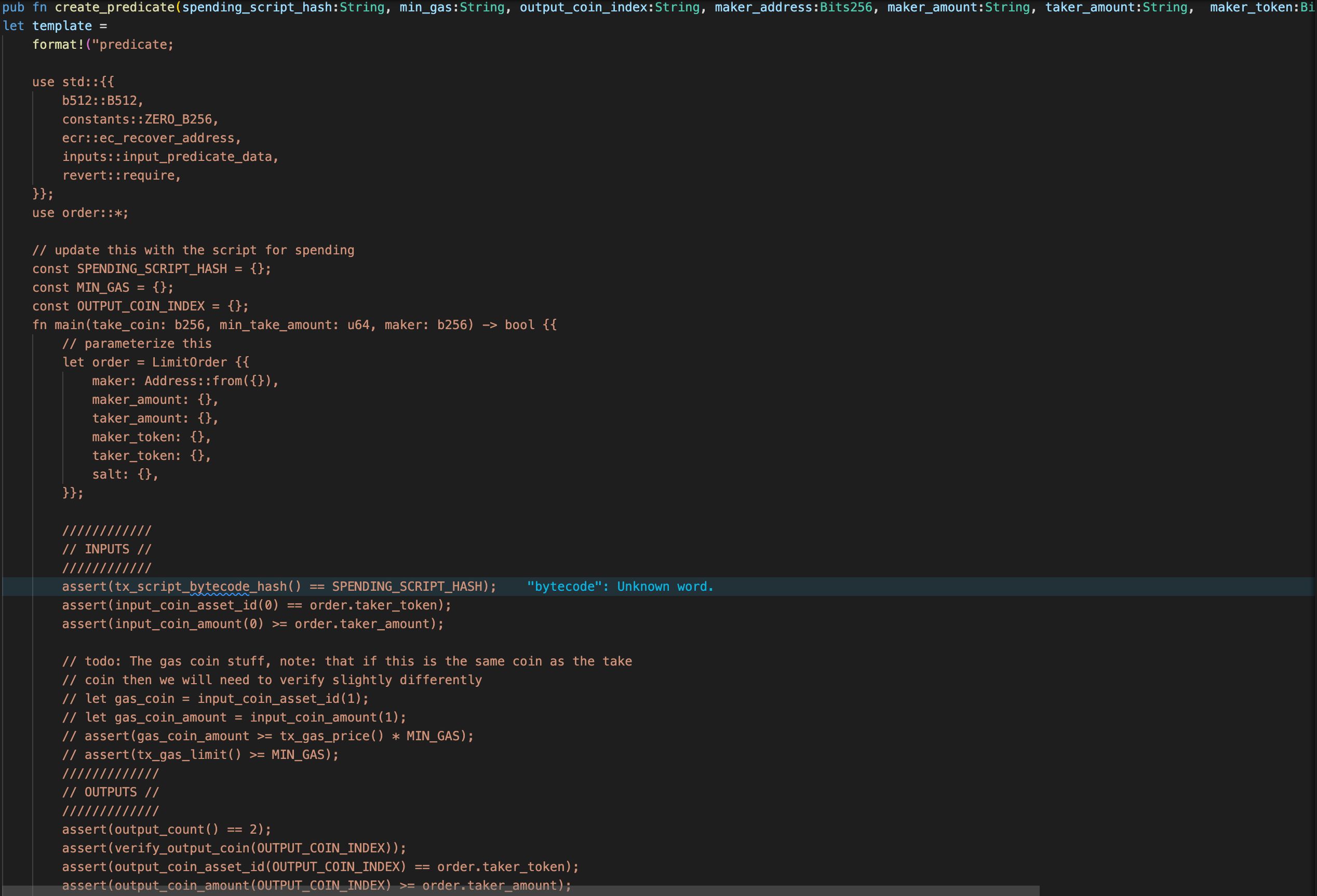Click the '// INPUTS //' comment
1317x896 pixels.
point(107,549)
